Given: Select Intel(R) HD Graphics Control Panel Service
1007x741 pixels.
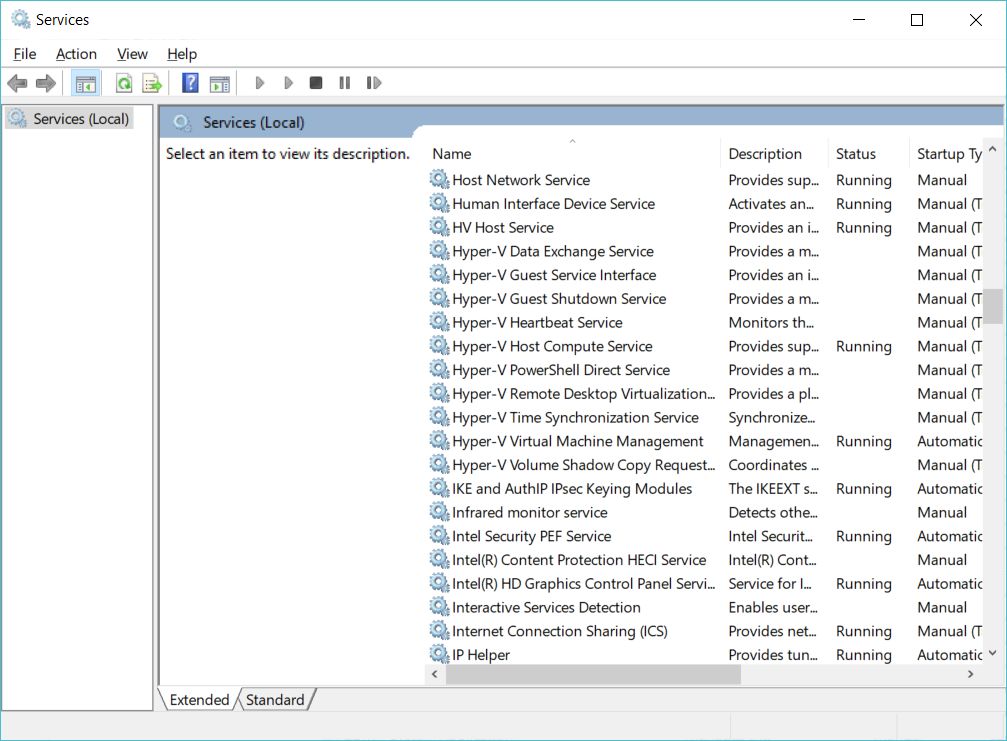Looking at the screenshot, I should [x=705, y=584].
